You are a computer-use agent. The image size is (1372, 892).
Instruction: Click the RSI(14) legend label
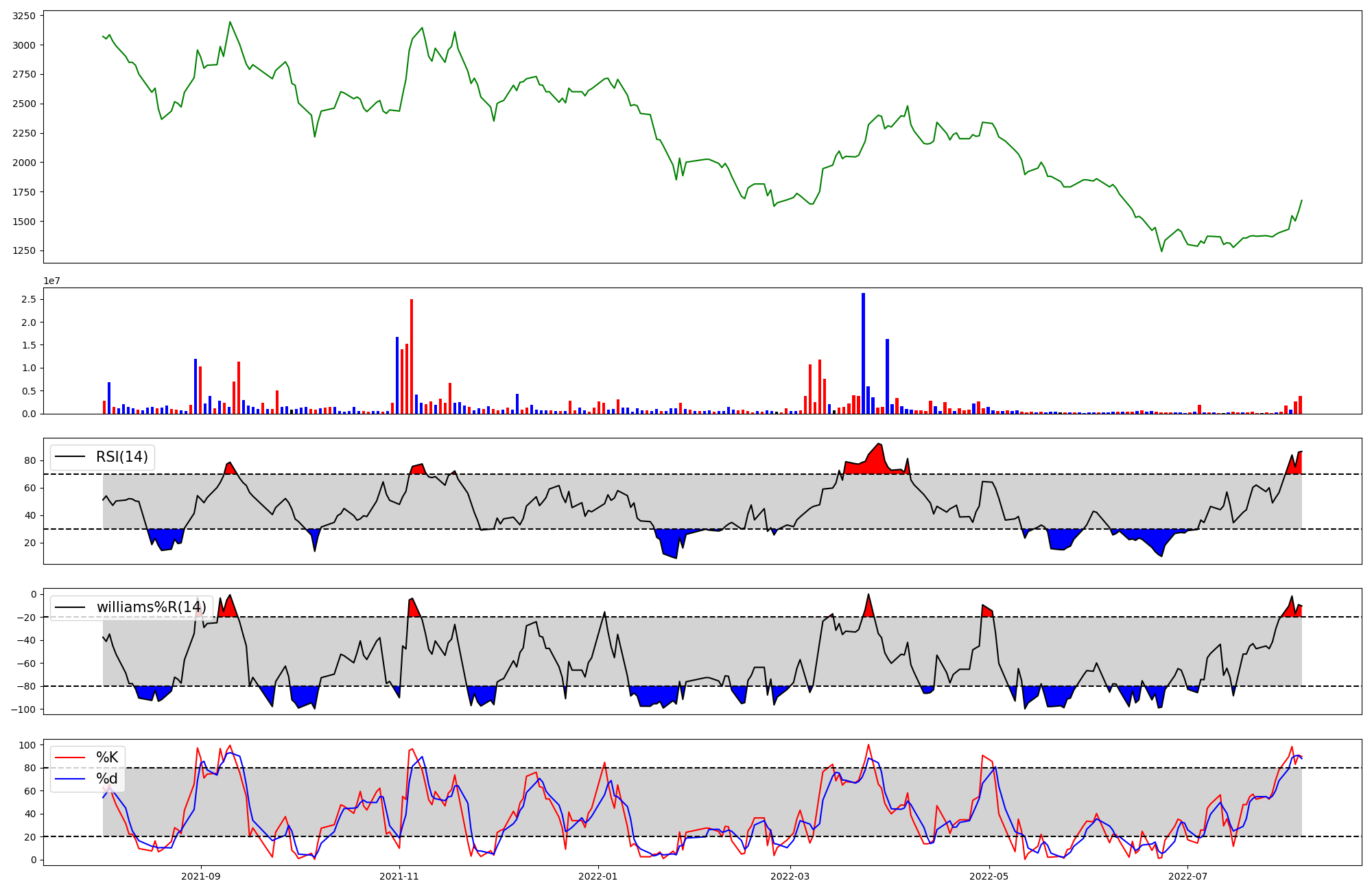point(121,457)
